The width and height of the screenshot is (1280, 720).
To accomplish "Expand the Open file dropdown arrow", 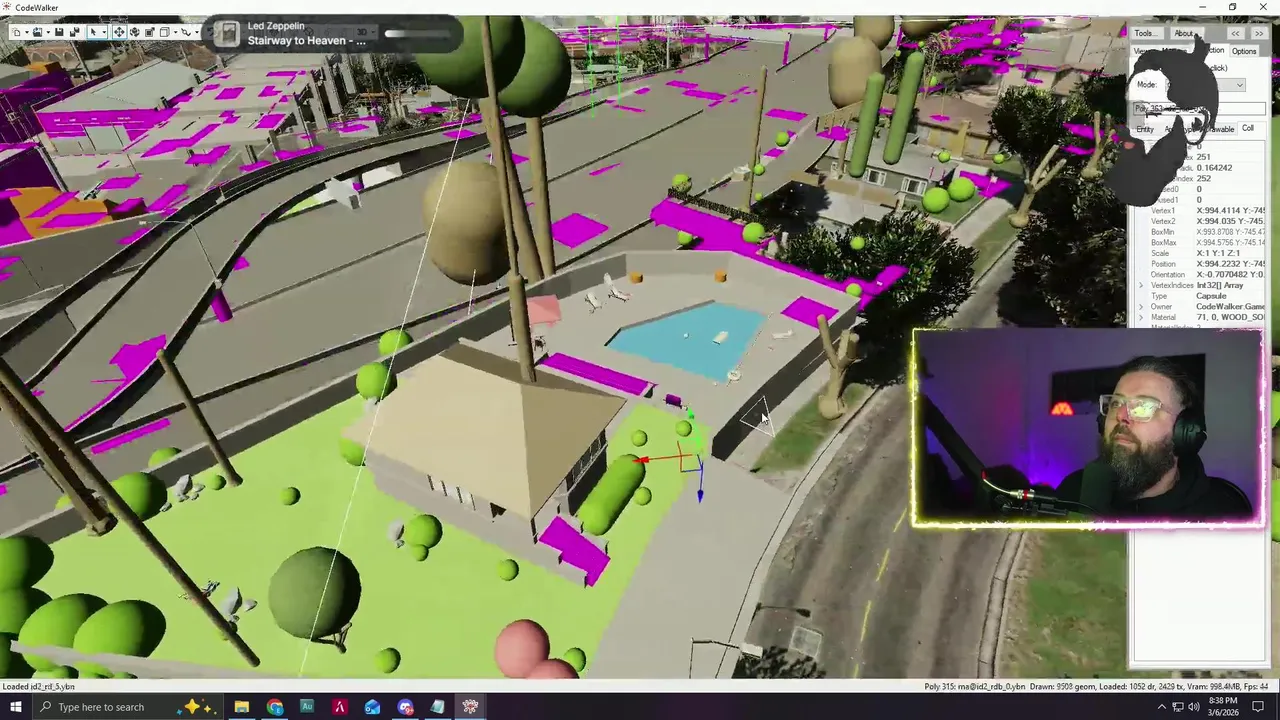I will [48, 32].
